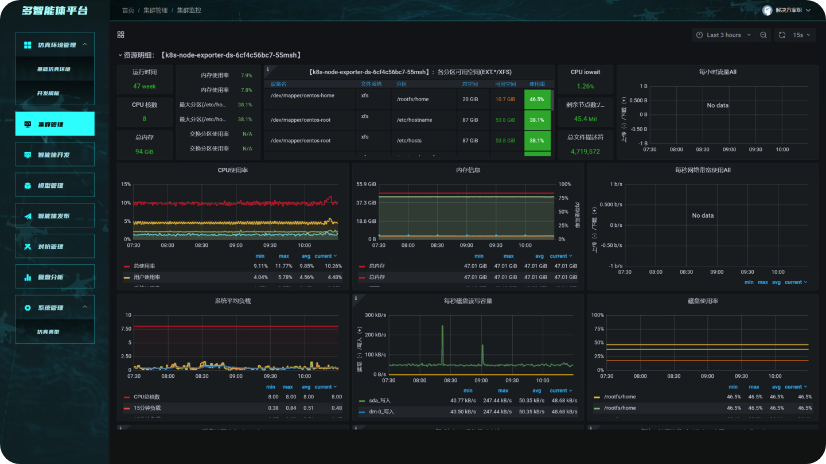
Task: Click the 数据分析 bar chart icon
Action: tap(27, 277)
